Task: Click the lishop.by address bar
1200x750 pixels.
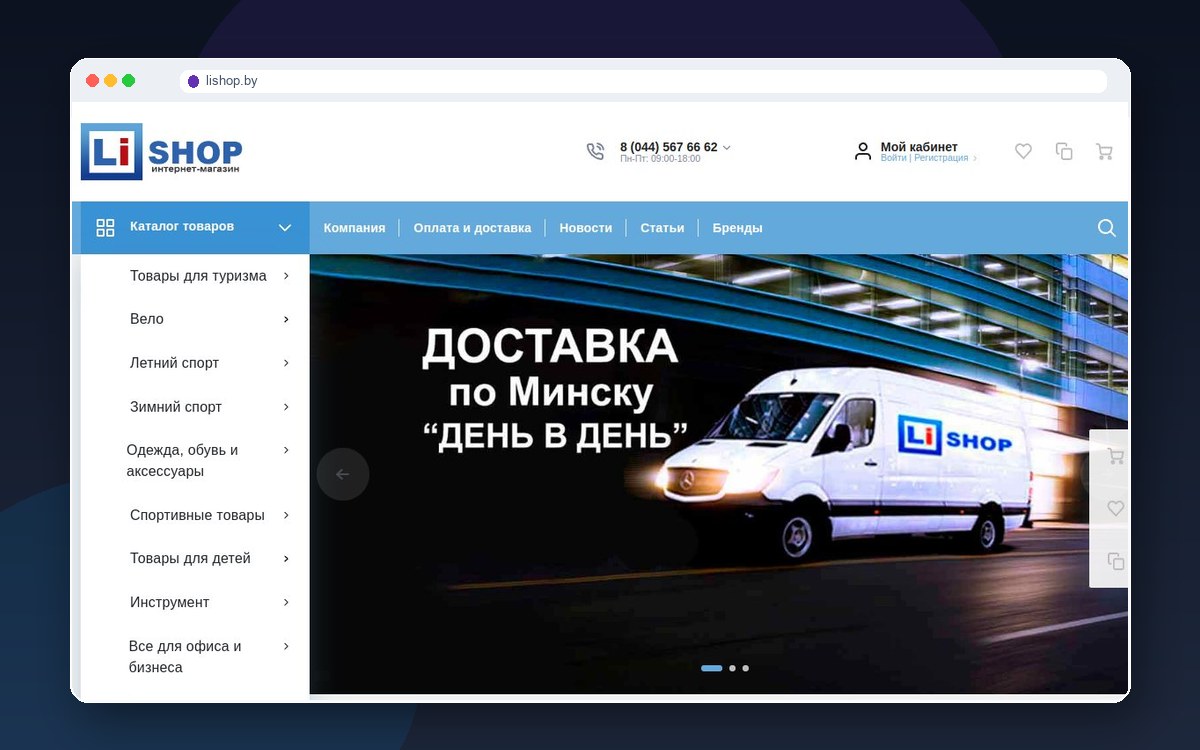Action: [x=643, y=81]
